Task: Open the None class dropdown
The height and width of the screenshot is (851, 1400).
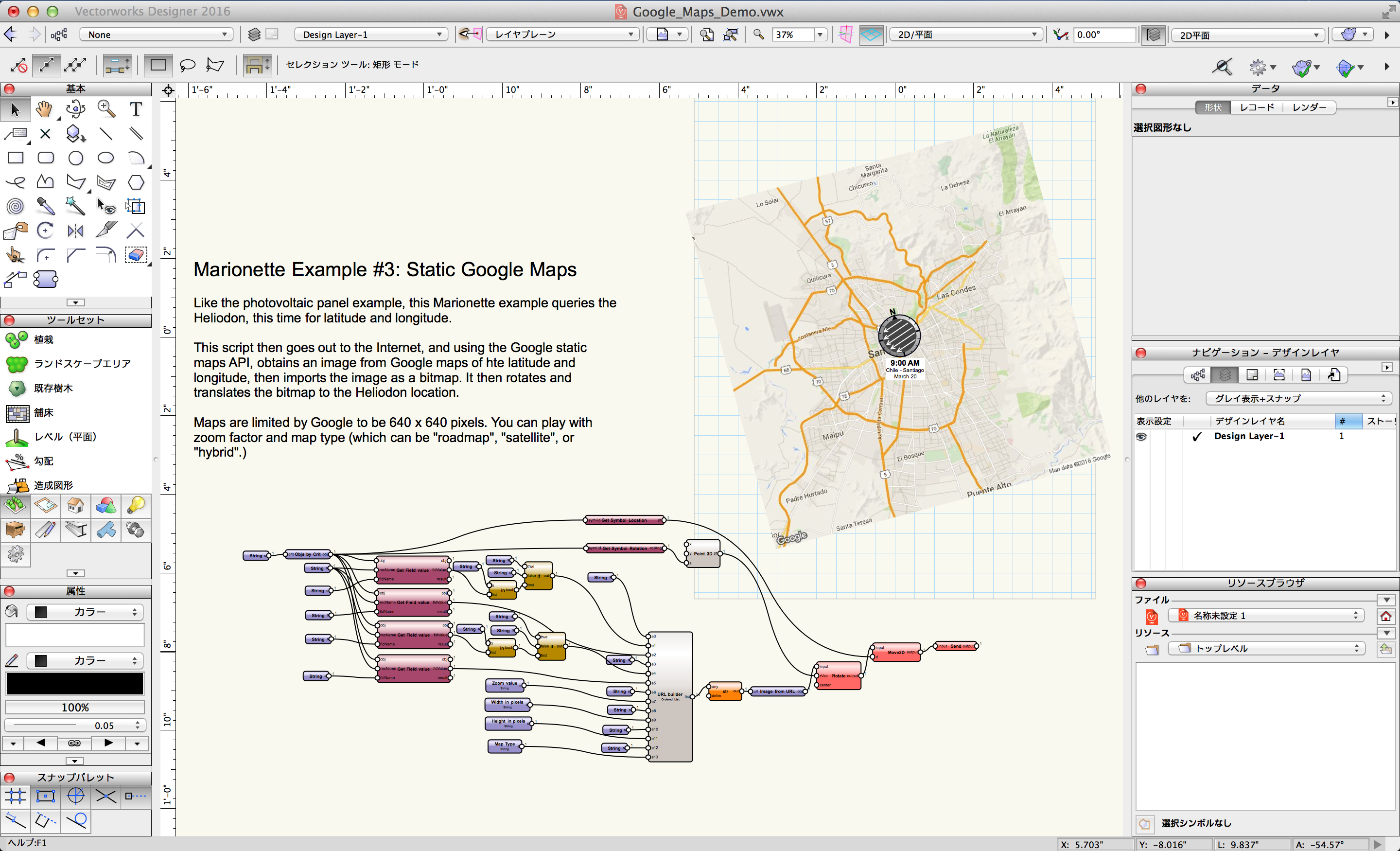Action: 156,35
